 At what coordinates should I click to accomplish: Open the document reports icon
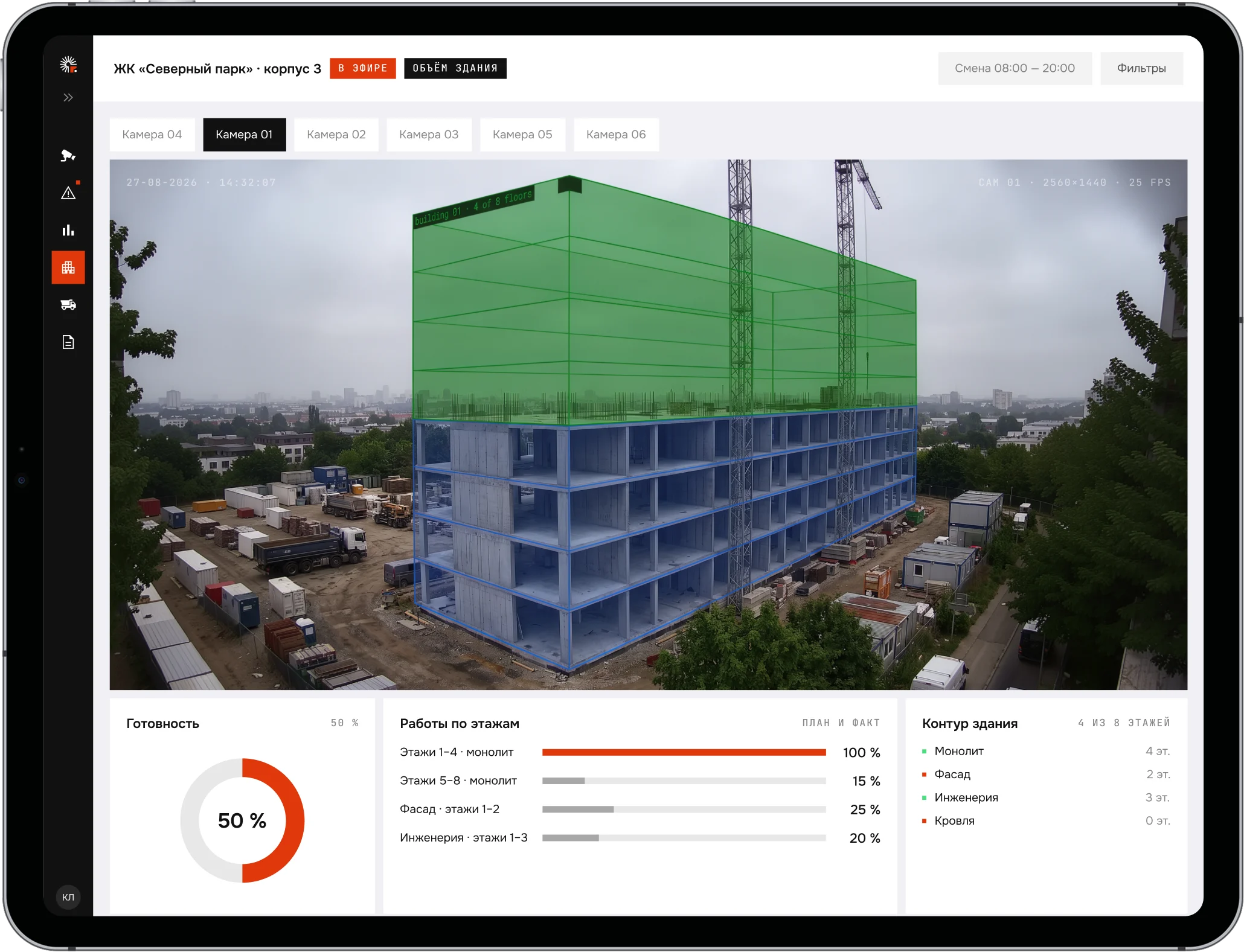click(x=68, y=342)
